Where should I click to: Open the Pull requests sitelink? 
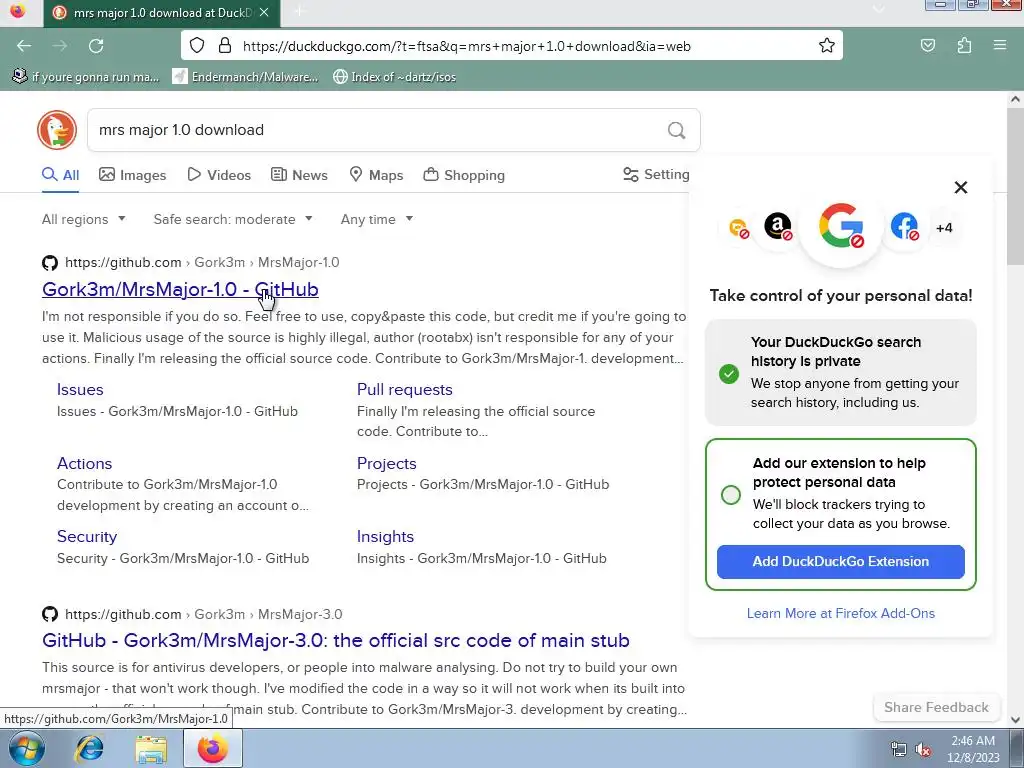(405, 389)
